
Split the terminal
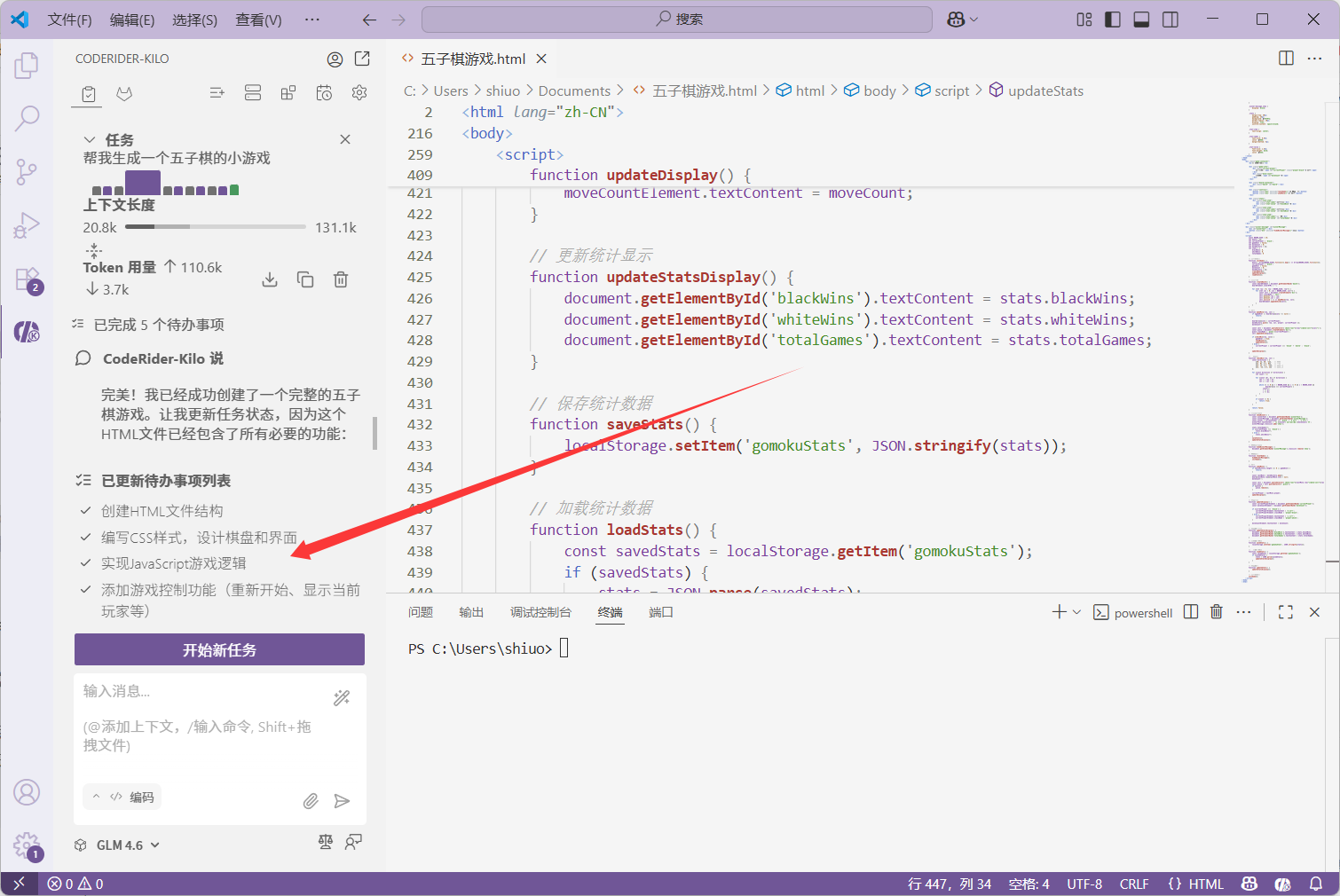pos(1191,612)
